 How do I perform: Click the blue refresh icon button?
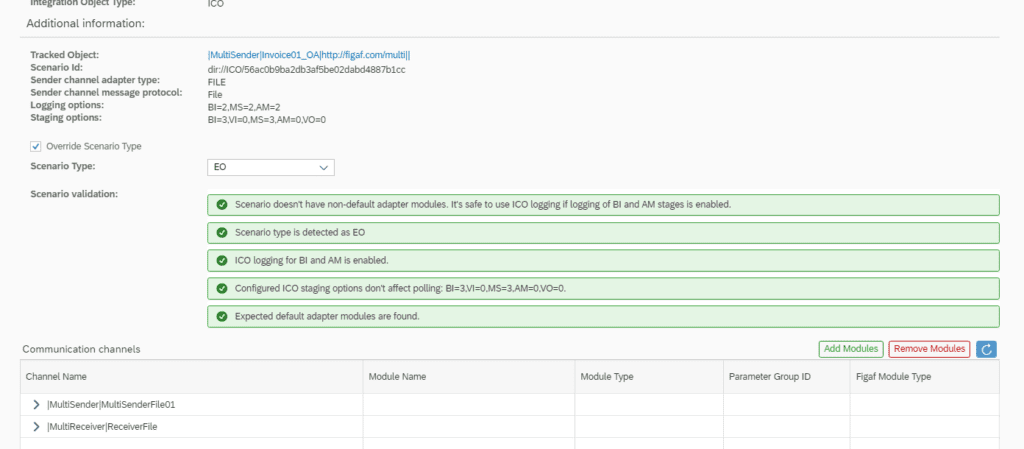986,349
